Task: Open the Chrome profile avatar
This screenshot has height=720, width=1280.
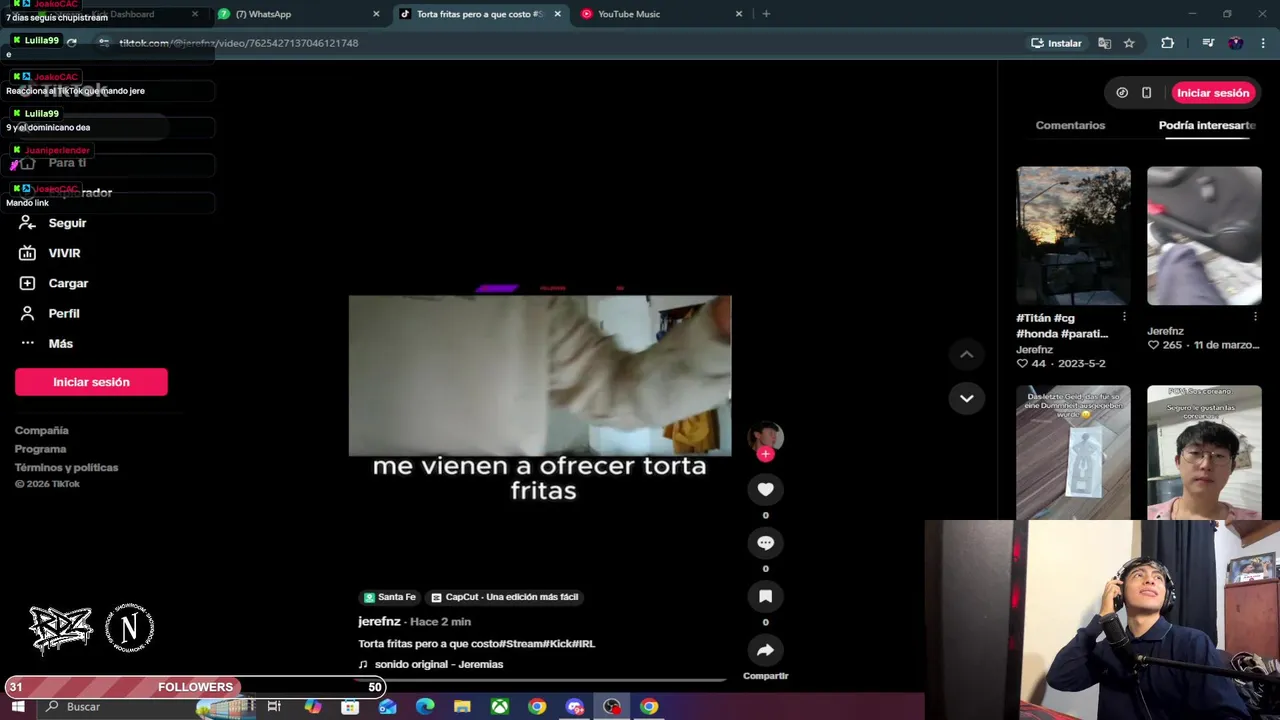Action: (x=1236, y=43)
